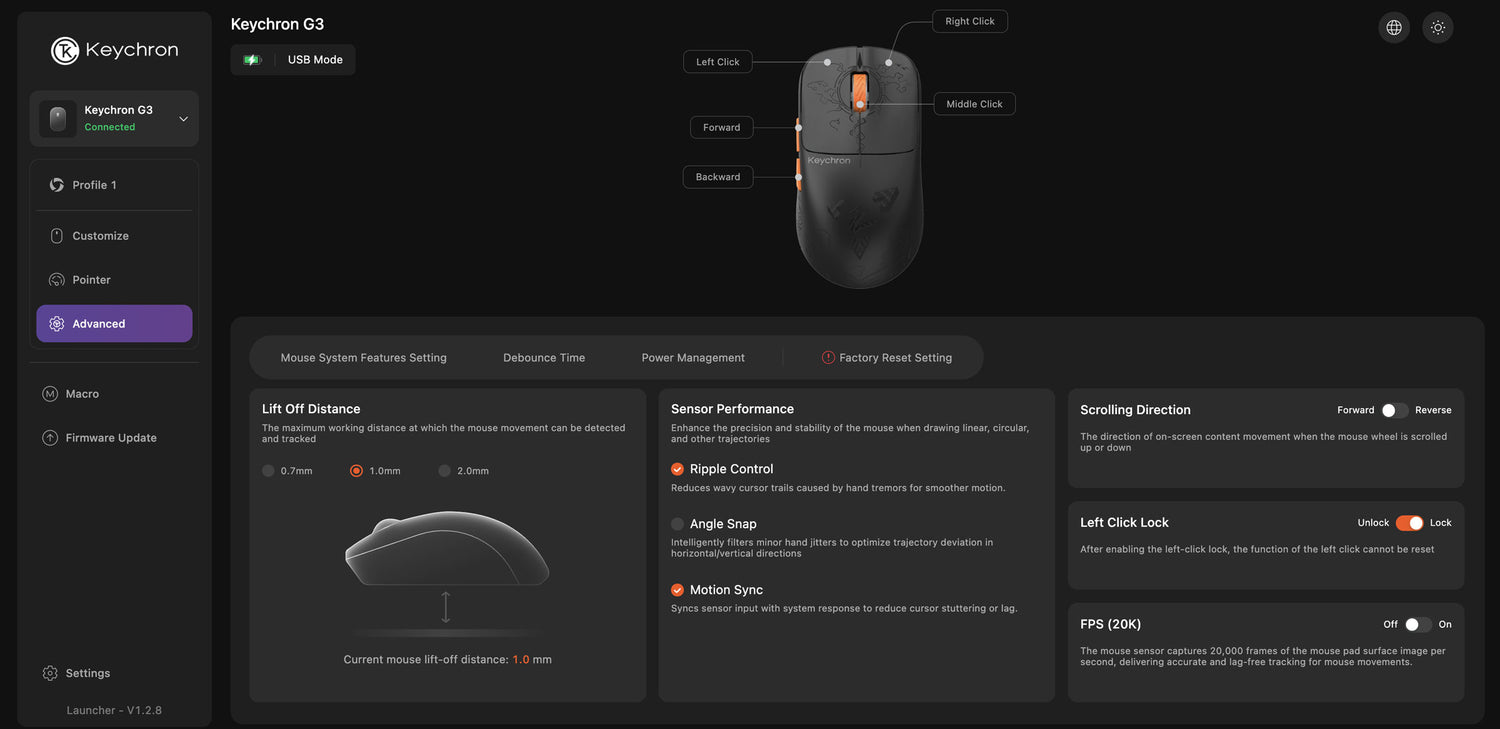
Task: Enable the FPS (20K) switch
Action: (1417, 624)
